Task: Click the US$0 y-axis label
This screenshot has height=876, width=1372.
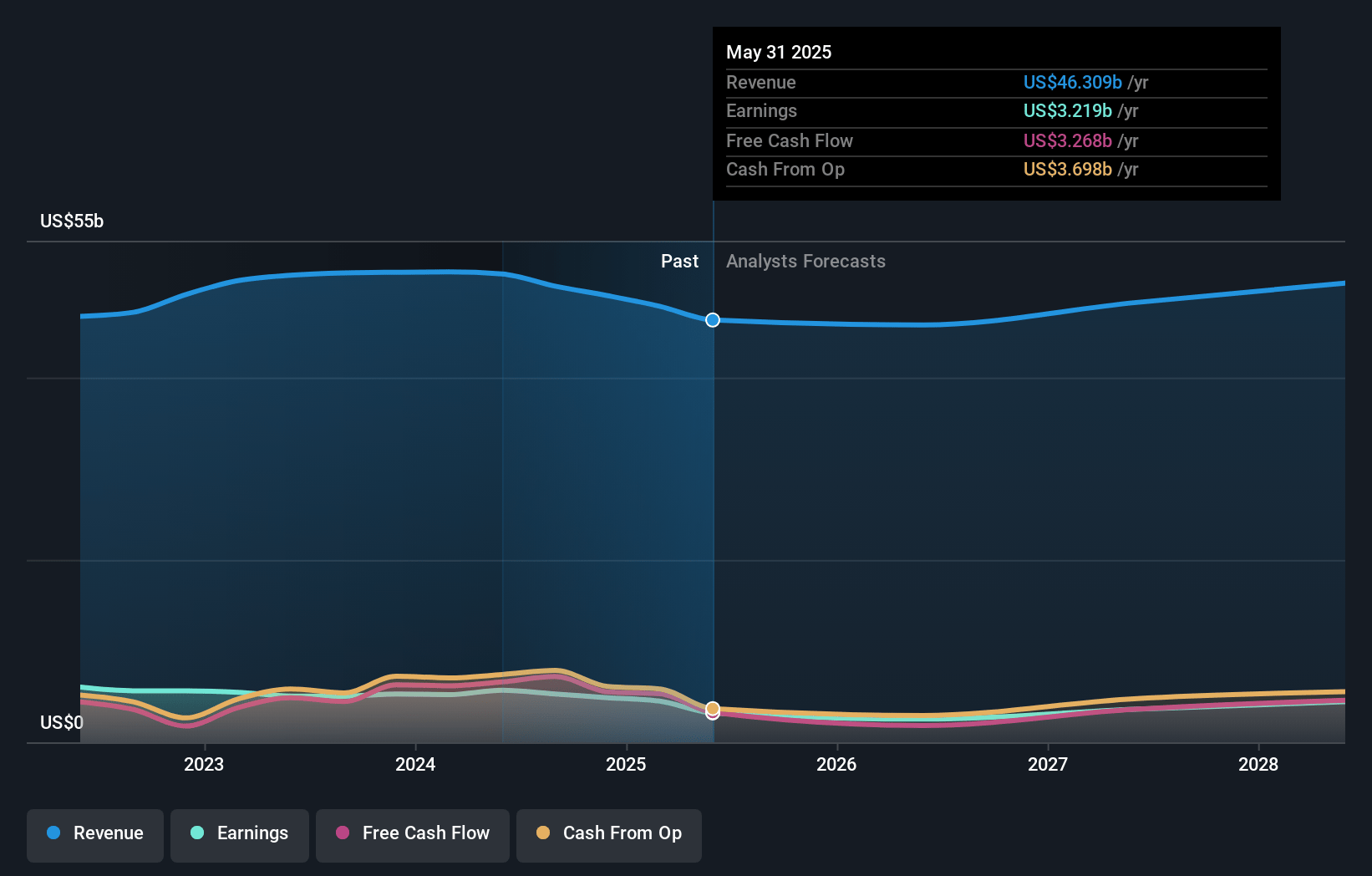Action: 62,723
